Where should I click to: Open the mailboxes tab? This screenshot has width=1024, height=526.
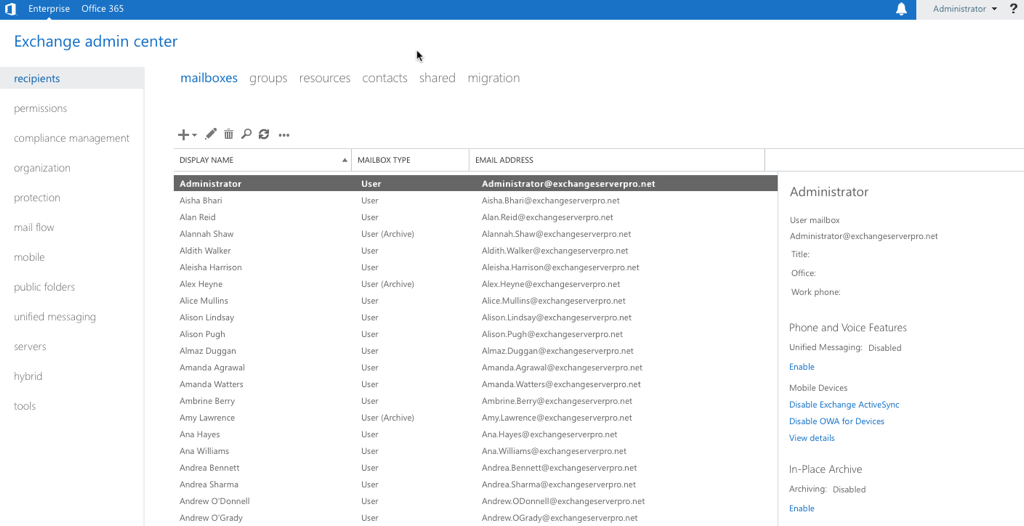click(209, 78)
